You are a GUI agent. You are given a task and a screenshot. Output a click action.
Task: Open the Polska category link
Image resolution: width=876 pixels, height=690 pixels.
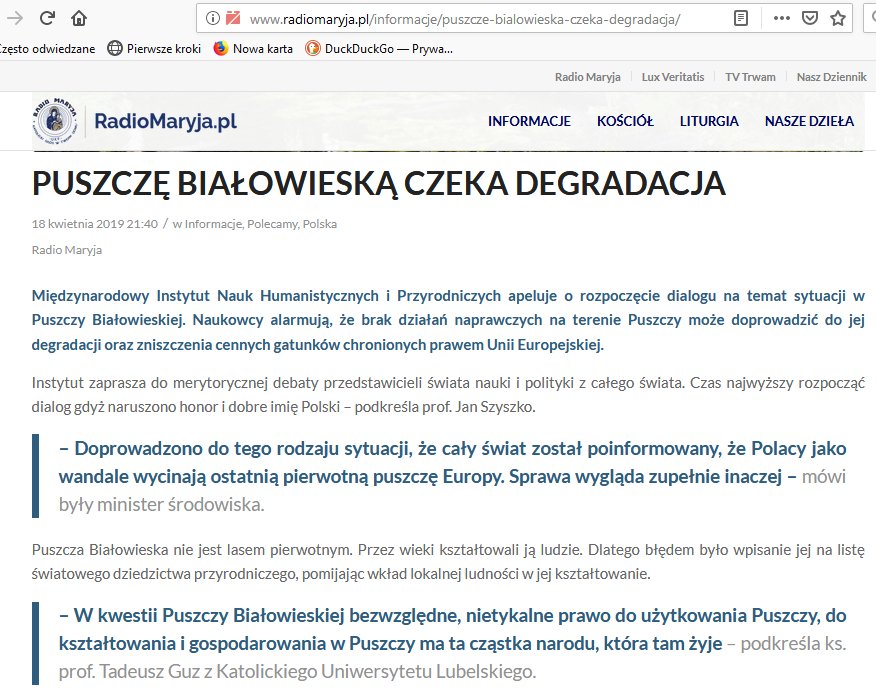(320, 224)
